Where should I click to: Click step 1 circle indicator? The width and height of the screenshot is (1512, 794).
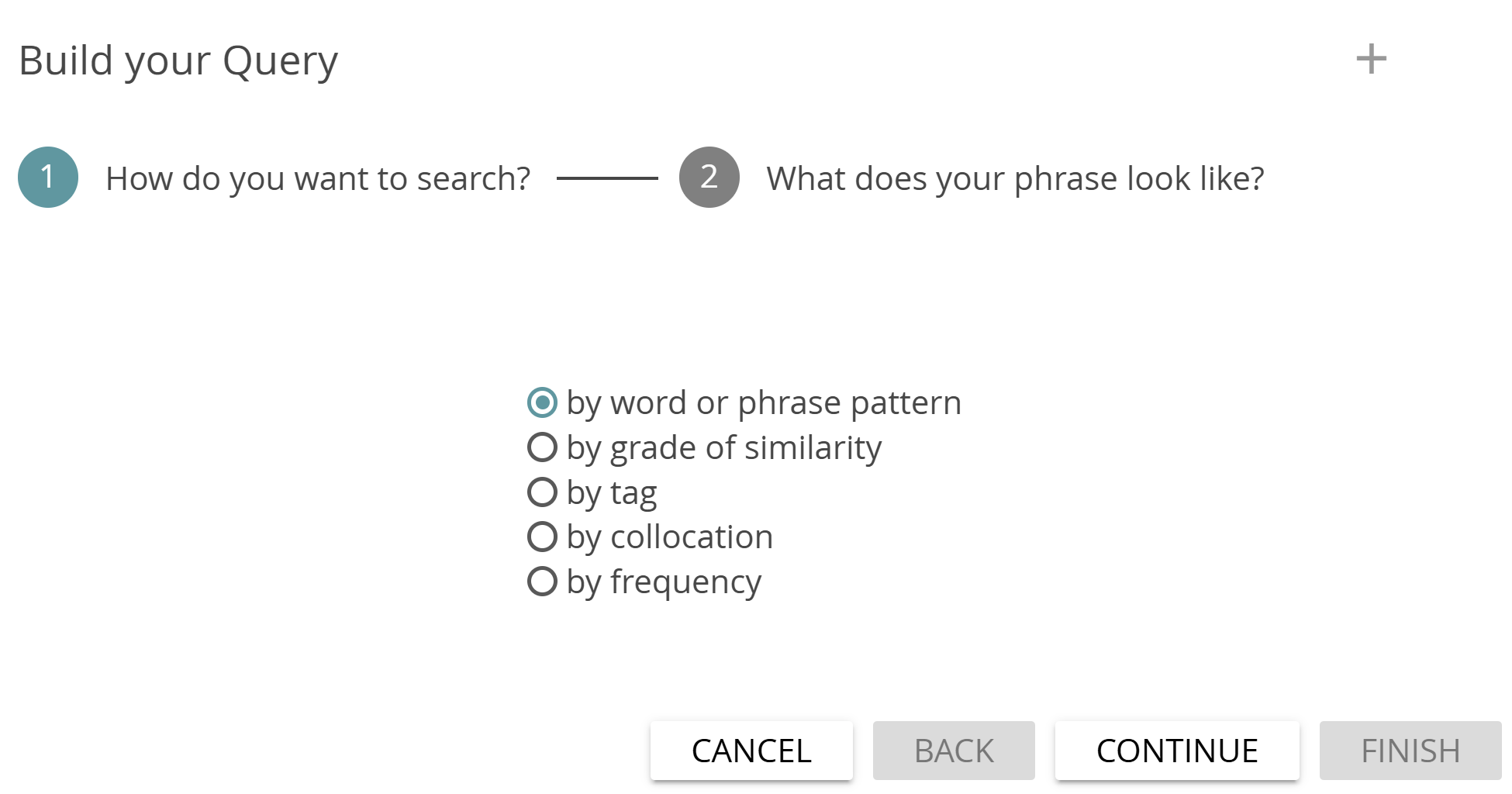pyautogui.click(x=47, y=178)
